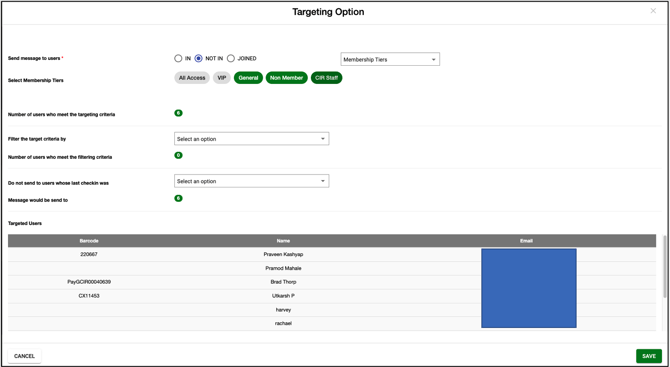Click the filtering criteria count badge
The height and width of the screenshot is (367, 670).
pyautogui.click(x=178, y=155)
